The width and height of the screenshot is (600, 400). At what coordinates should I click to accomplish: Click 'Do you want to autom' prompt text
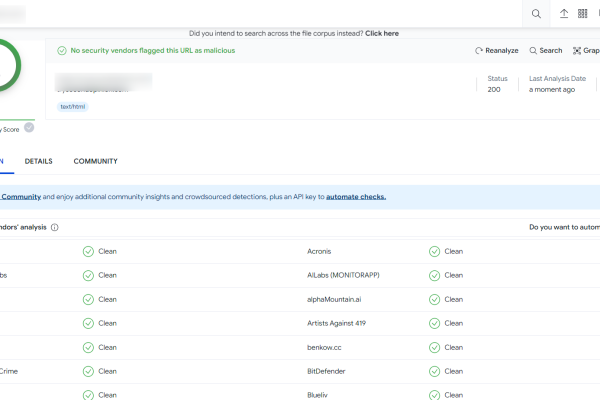(x=564, y=227)
